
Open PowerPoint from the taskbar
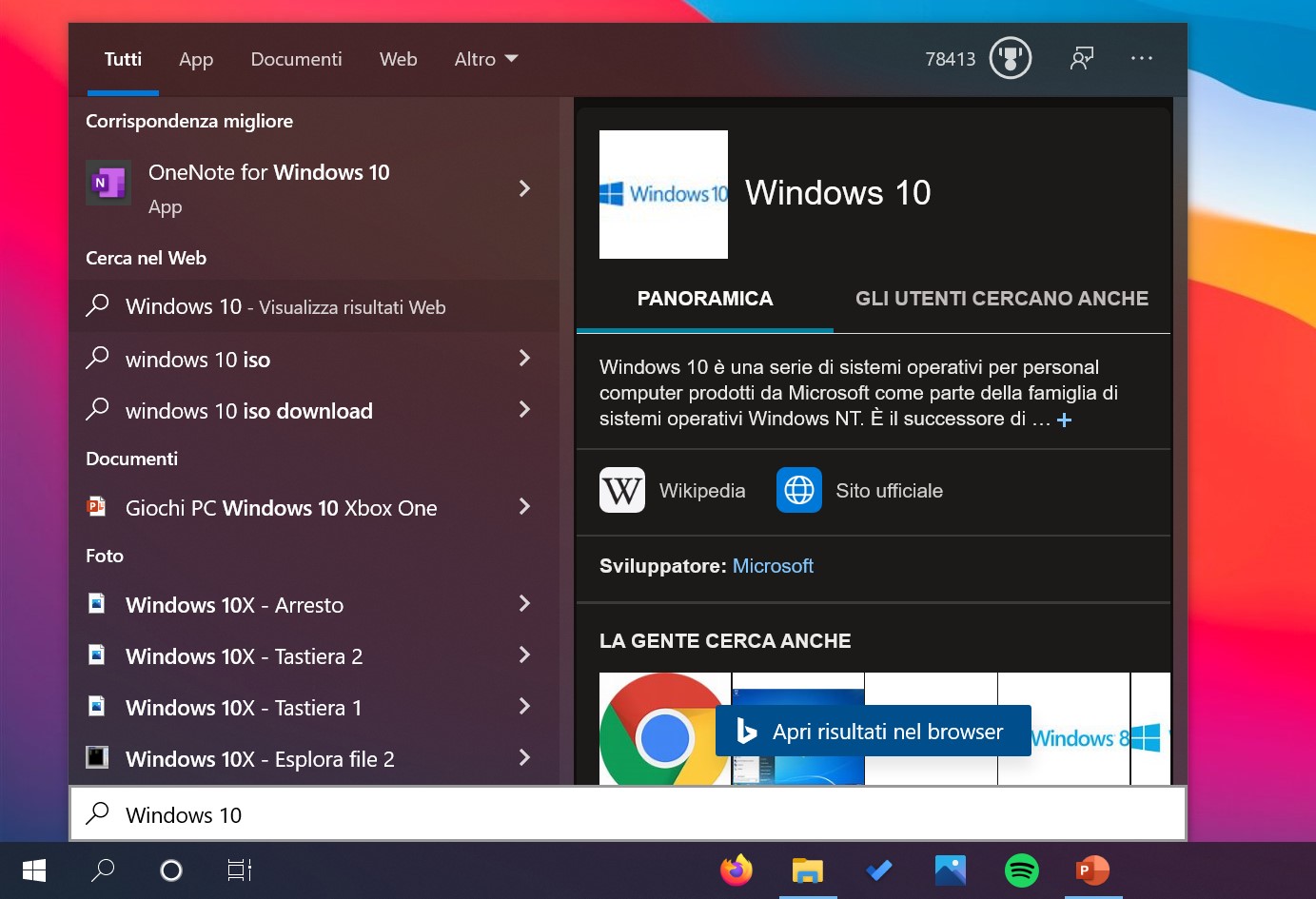point(1092,870)
